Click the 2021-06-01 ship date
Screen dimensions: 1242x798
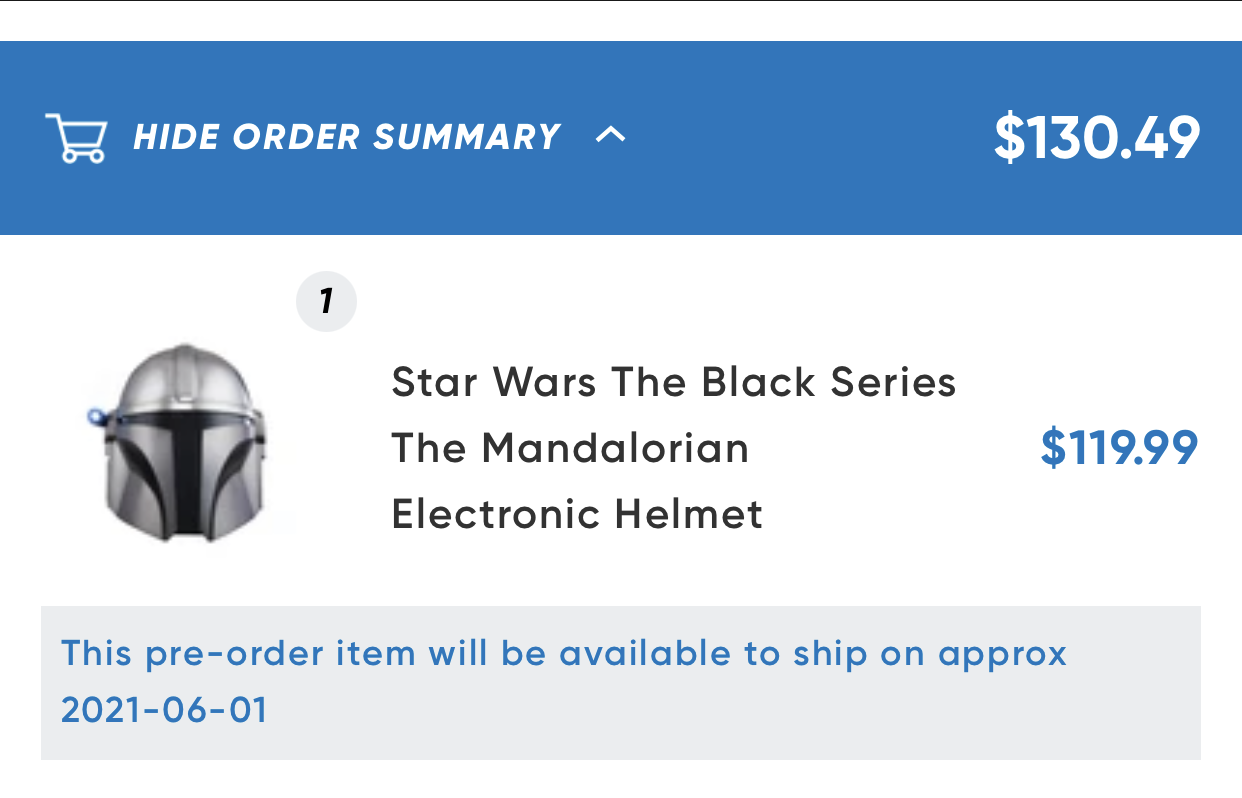[x=165, y=711]
